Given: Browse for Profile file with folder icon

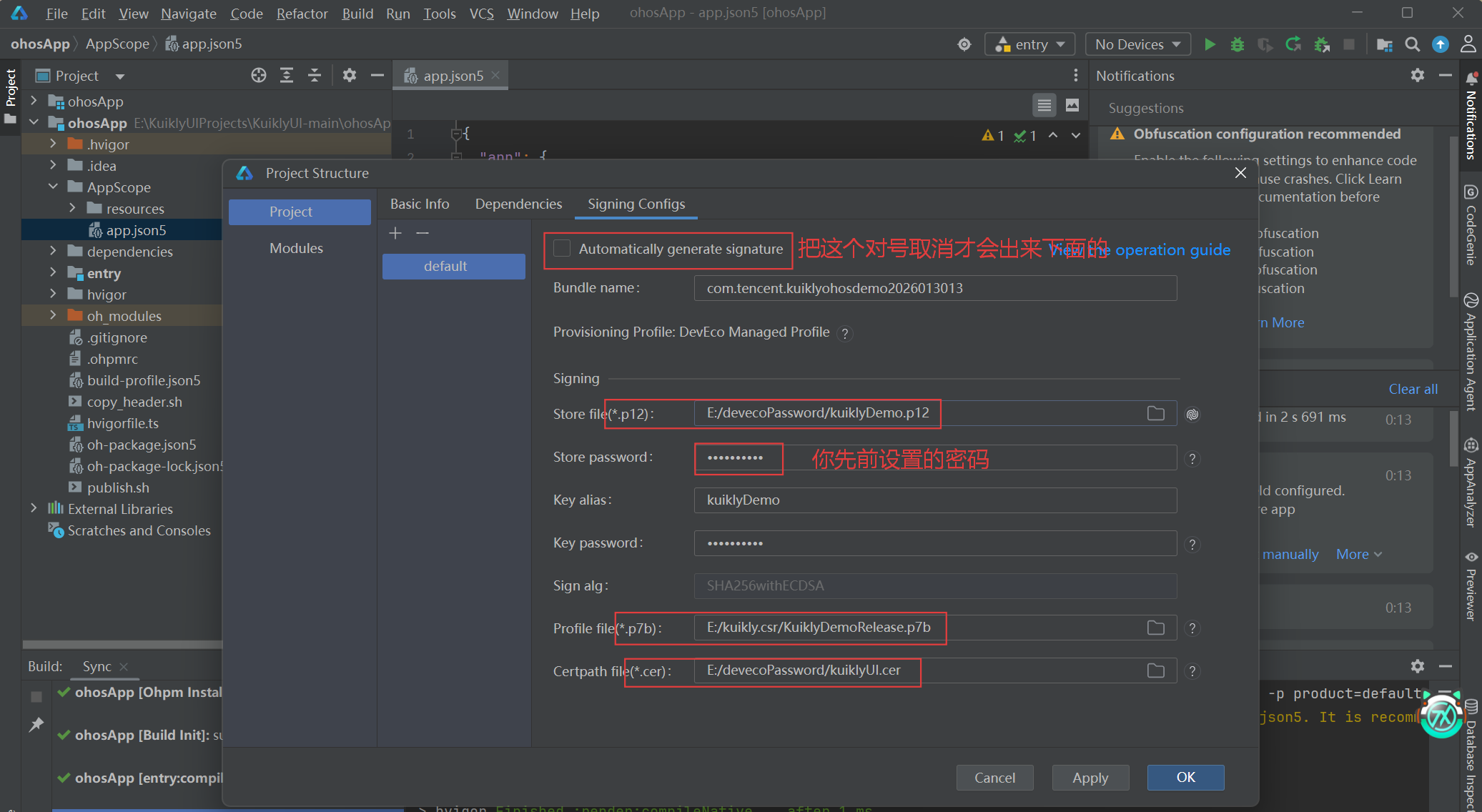Looking at the screenshot, I should point(1155,628).
